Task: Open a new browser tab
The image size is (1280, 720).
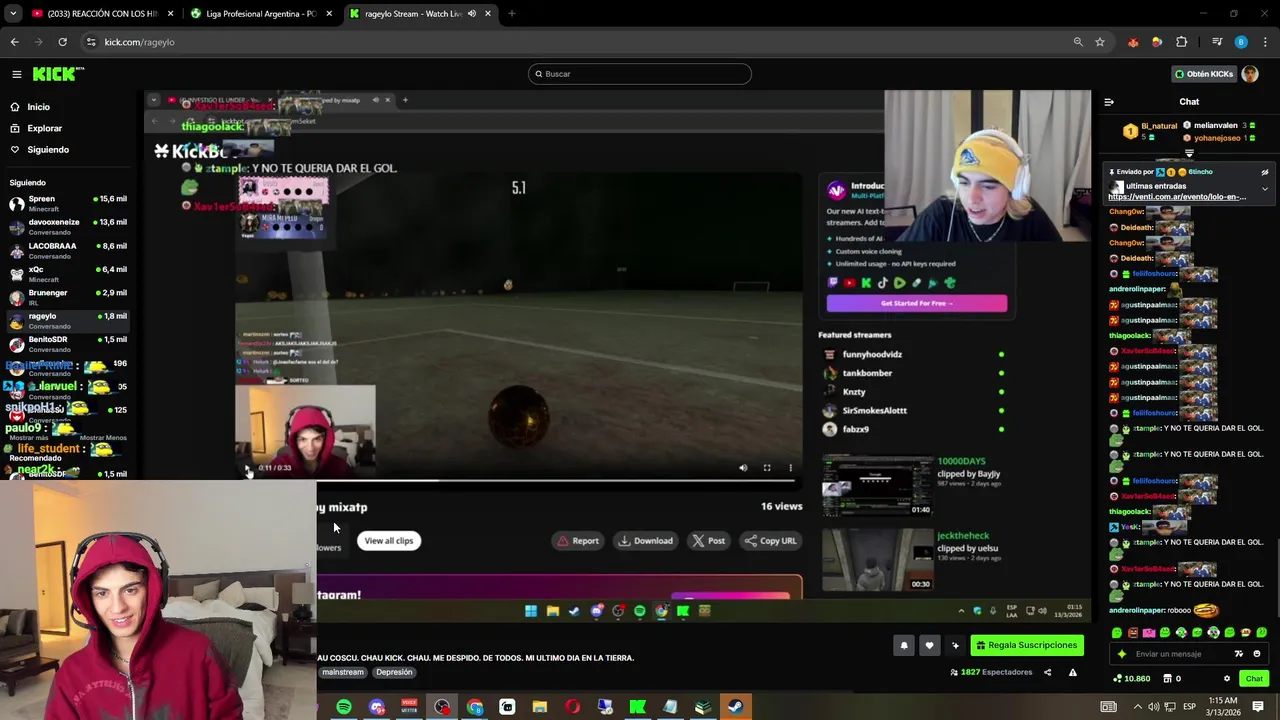Action: 511,14
